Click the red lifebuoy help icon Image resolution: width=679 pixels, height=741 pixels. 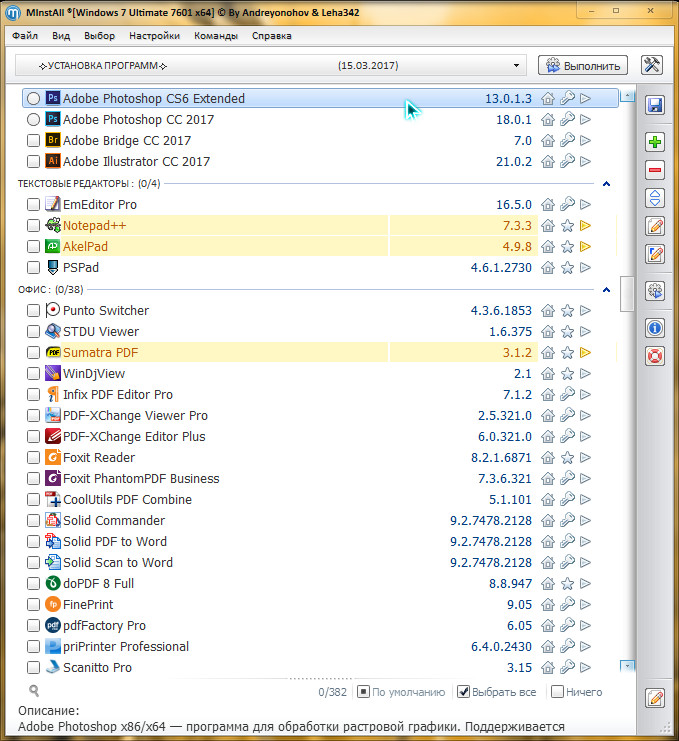[x=655, y=356]
